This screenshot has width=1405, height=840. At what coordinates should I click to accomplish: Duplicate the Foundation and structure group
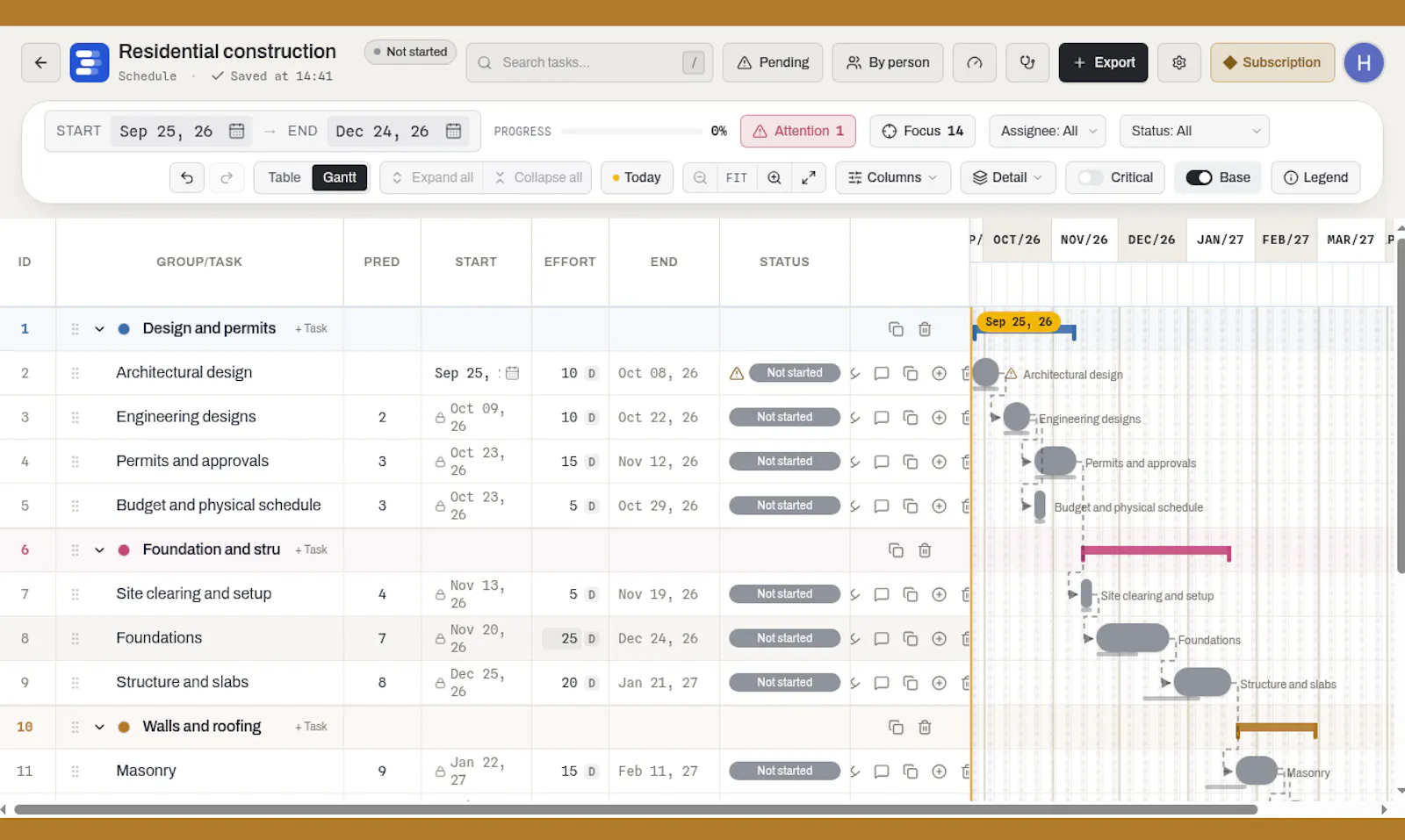click(x=896, y=550)
